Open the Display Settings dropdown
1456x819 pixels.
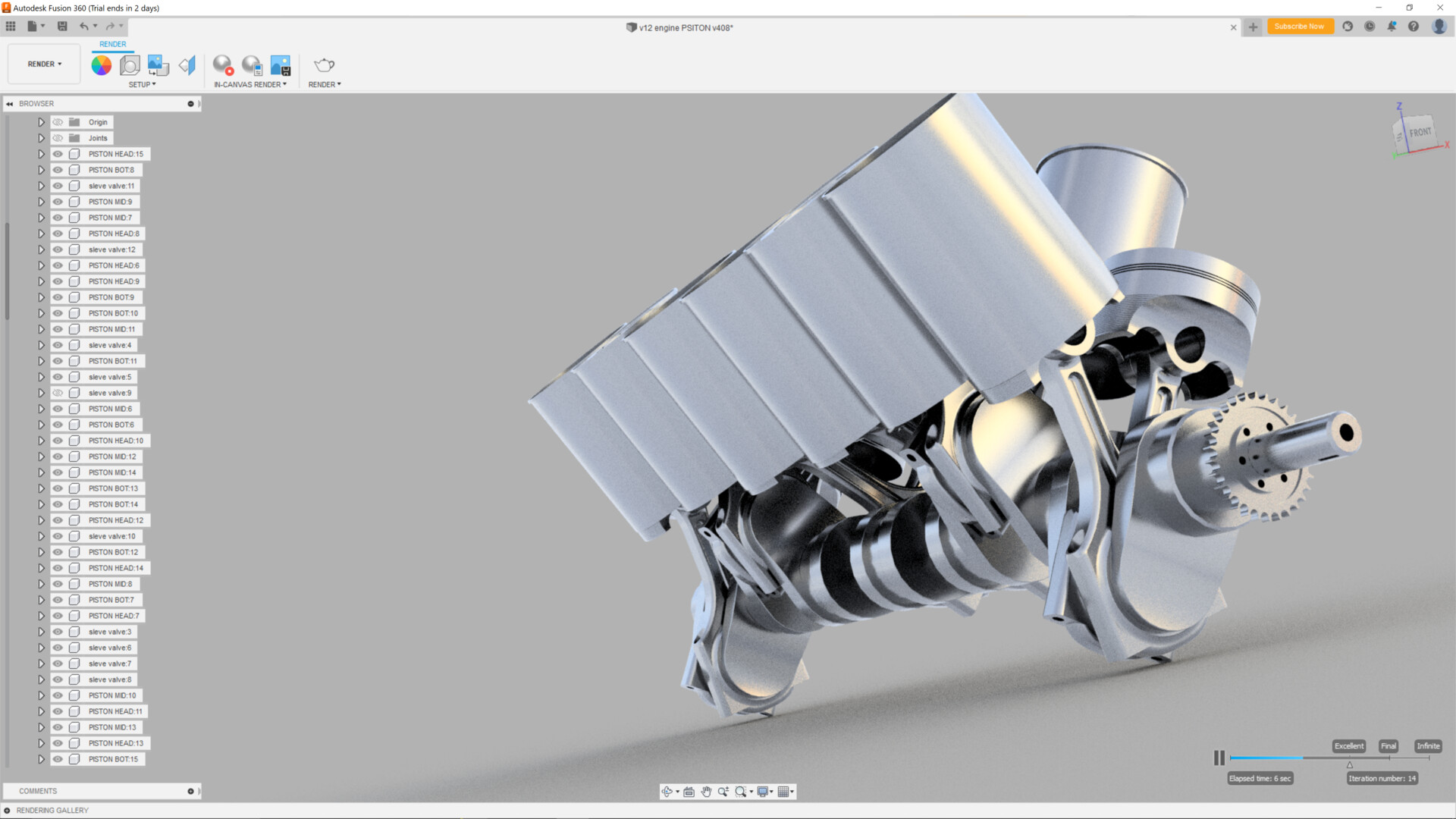tap(764, 792)
